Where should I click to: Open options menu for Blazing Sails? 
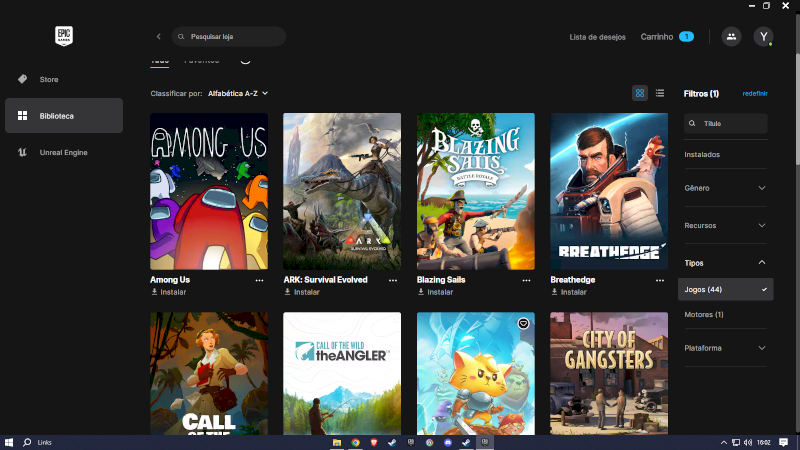[526, 280]
